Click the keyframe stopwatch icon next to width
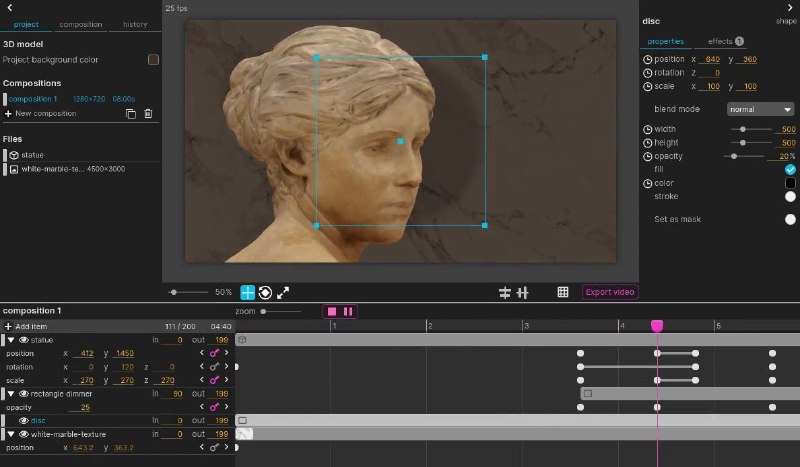 [x=647, y=129]
